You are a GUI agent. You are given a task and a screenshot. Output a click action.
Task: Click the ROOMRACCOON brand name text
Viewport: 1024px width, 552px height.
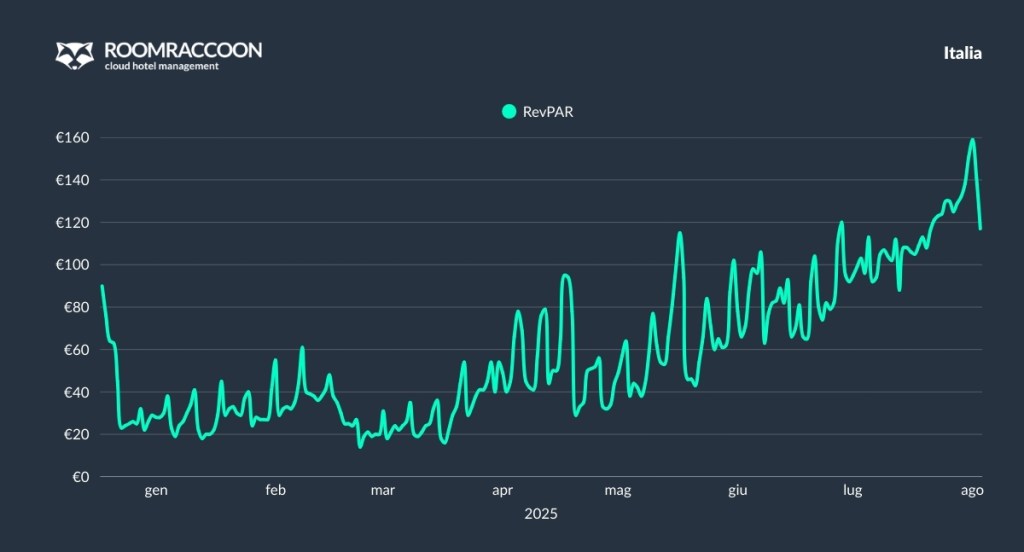(x=183, y=49)
